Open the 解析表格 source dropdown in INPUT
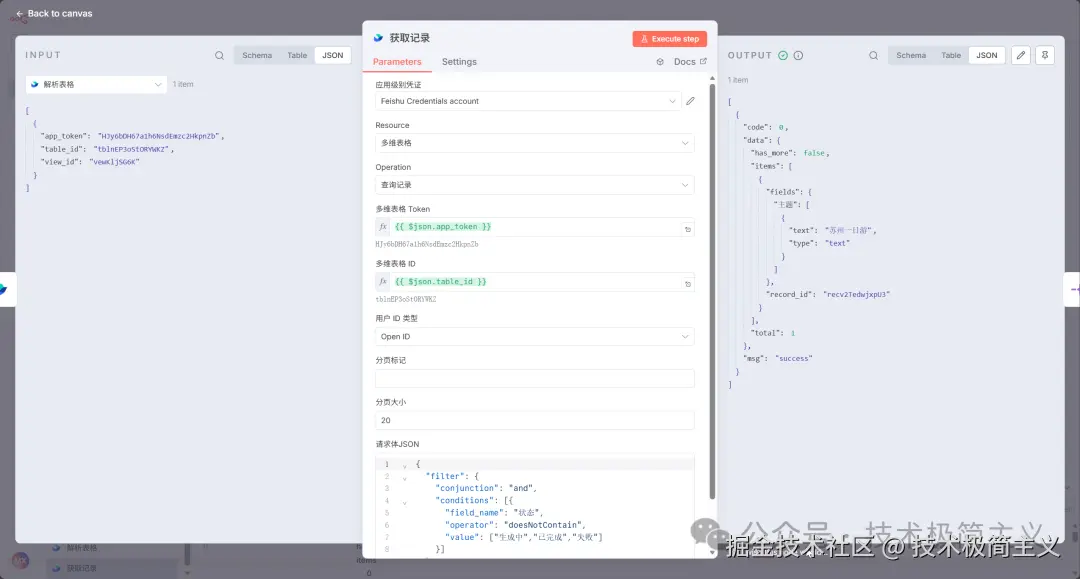1080x579 pixels. 95,84
